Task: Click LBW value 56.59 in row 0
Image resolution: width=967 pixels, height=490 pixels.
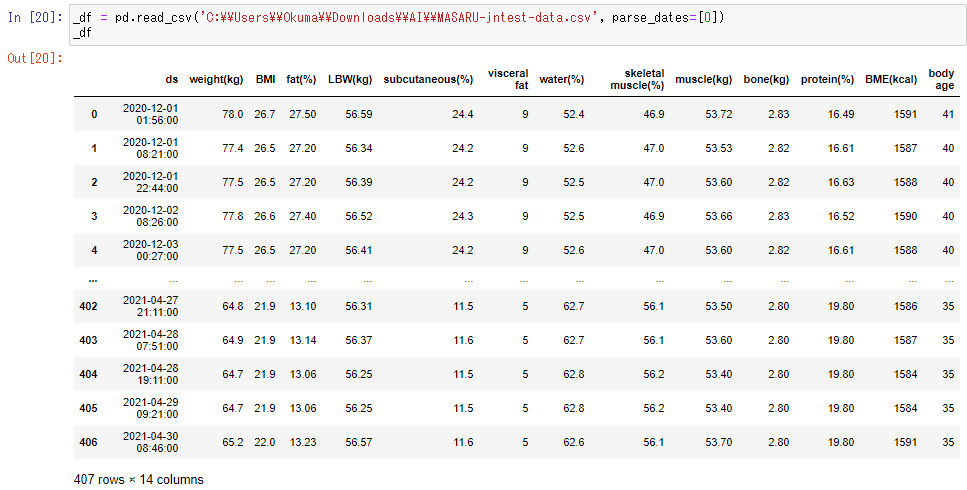Action: [359, 114]
